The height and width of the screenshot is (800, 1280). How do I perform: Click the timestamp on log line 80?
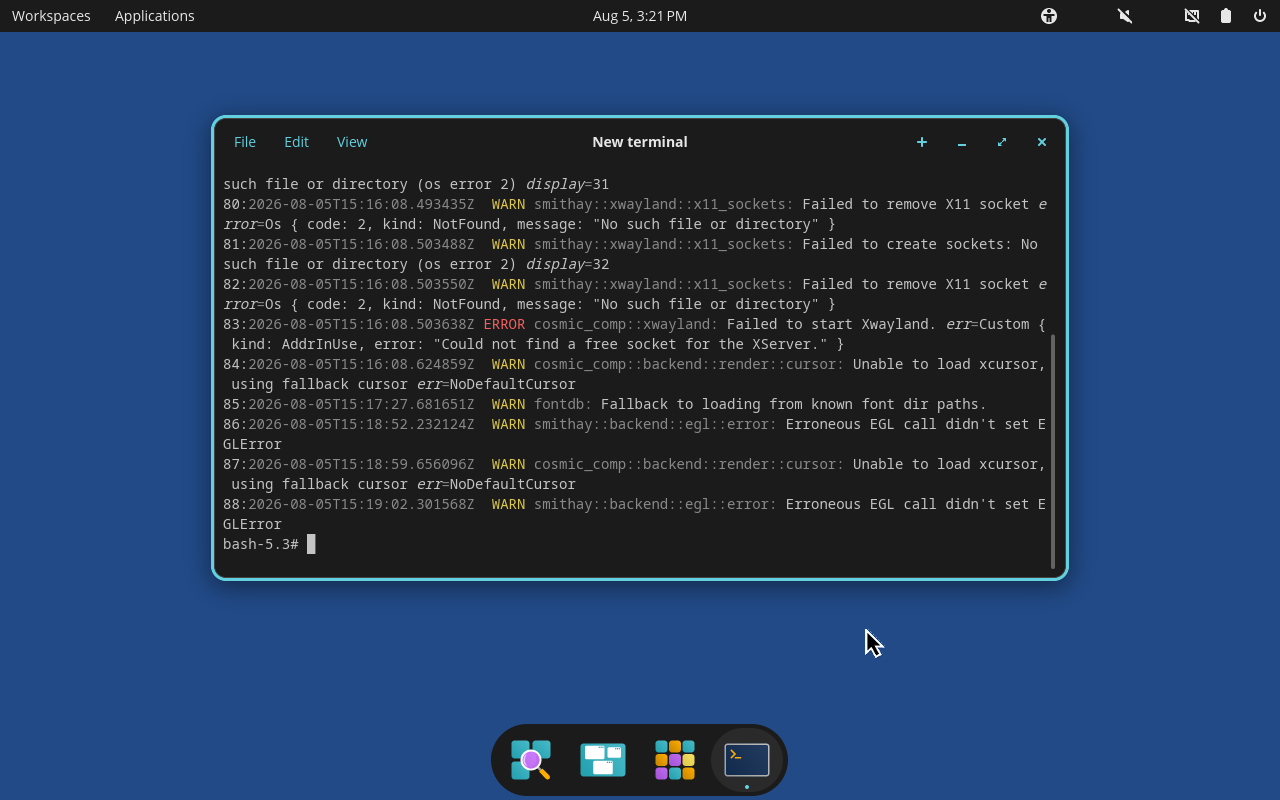[x=361, y=204]
